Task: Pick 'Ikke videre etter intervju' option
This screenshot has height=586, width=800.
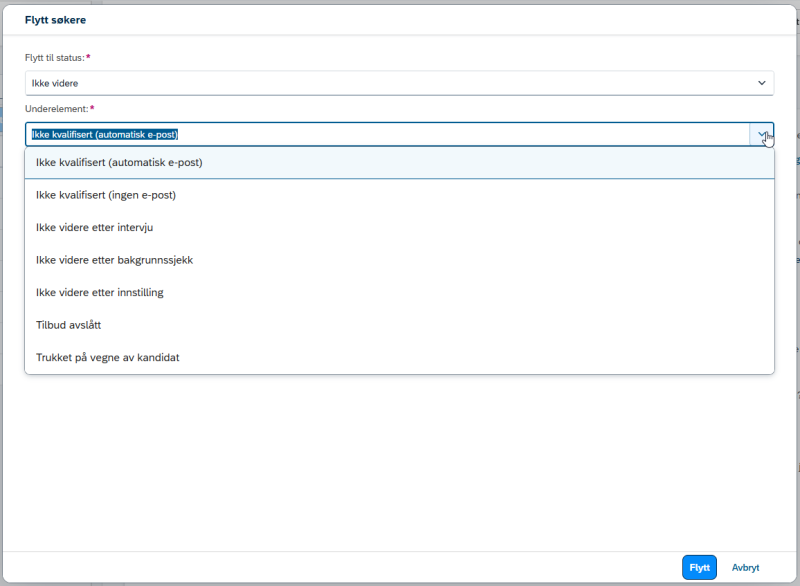Action: pos(399,227)
